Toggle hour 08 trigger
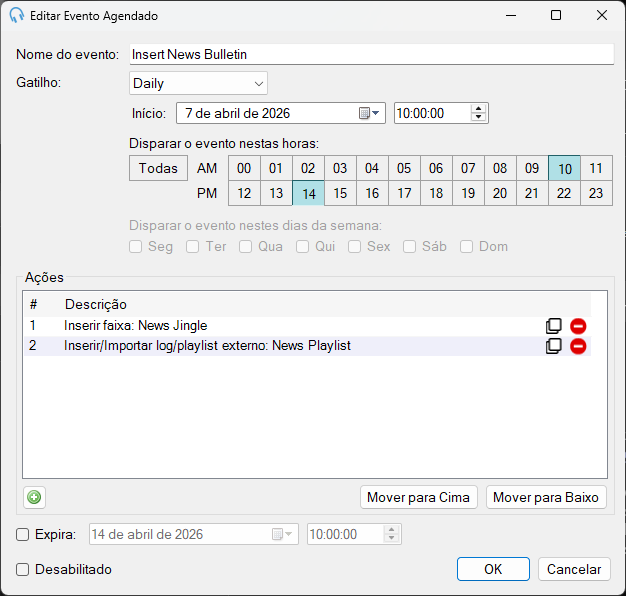Screen dimensions: 626x596 pos(500,168)
